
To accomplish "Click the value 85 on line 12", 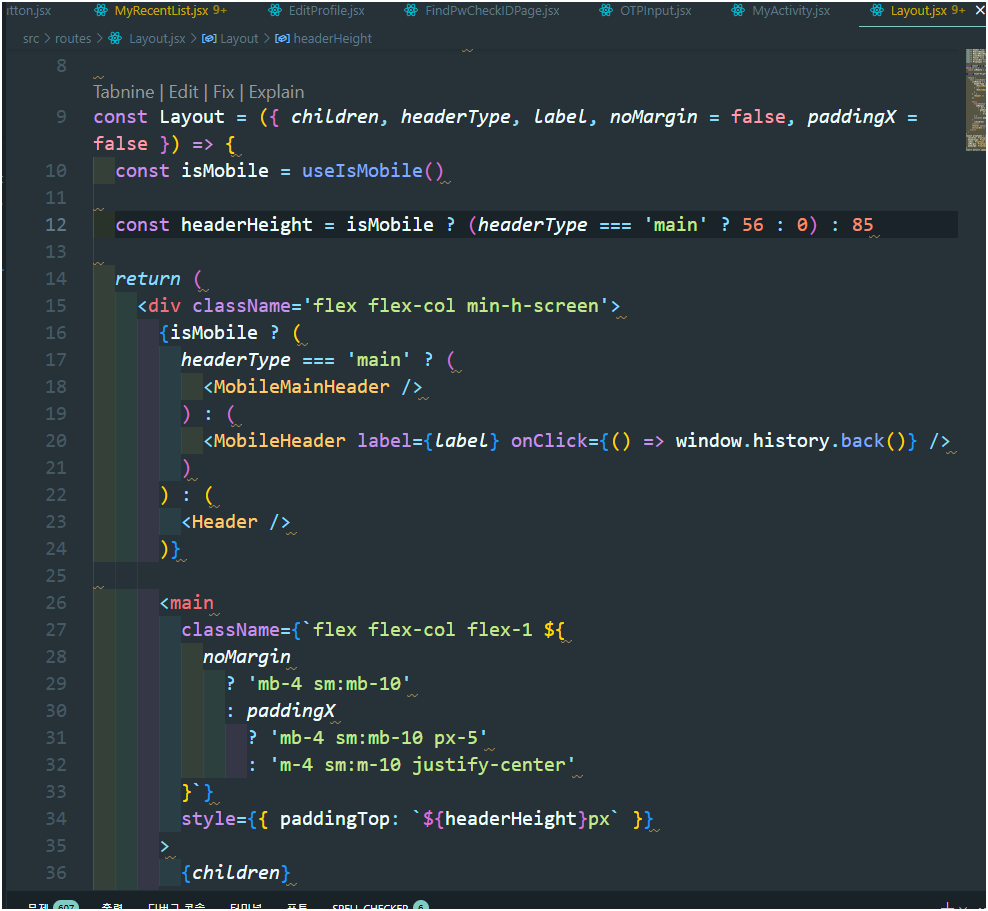I will 863,225.
